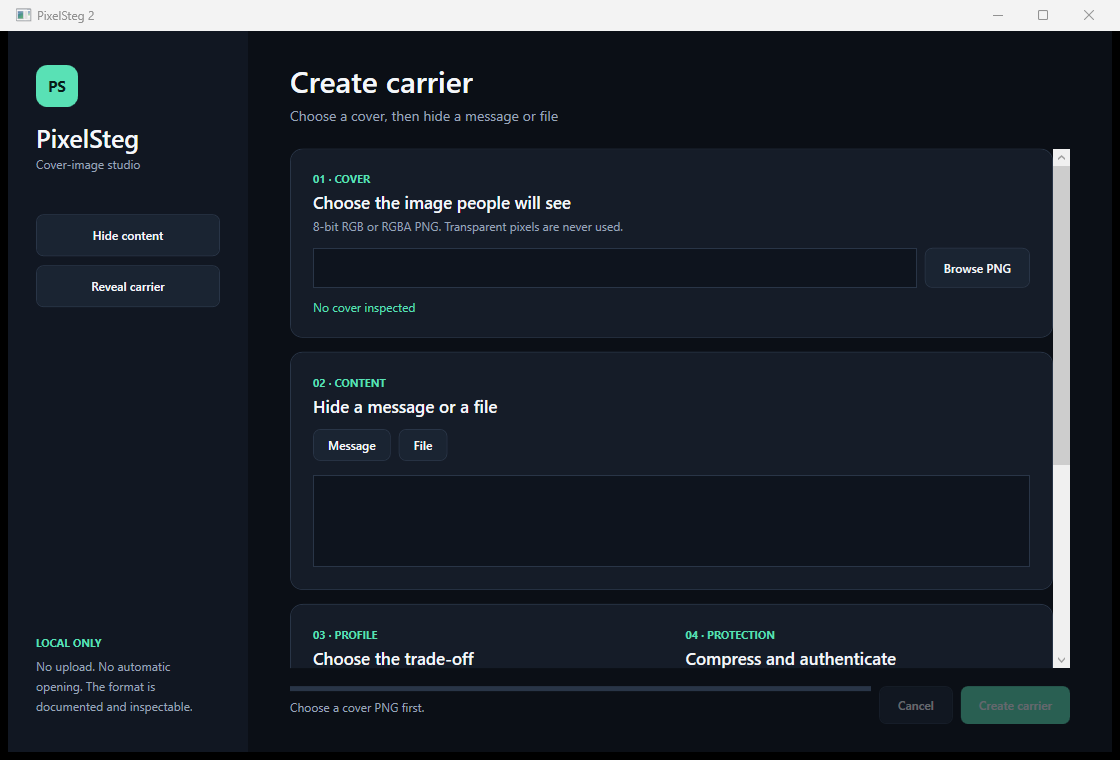Switch to the Reveal carrier view
The height and width of the screenshot is (760, 1120).
pyautogui.click(x=128, y=286)
